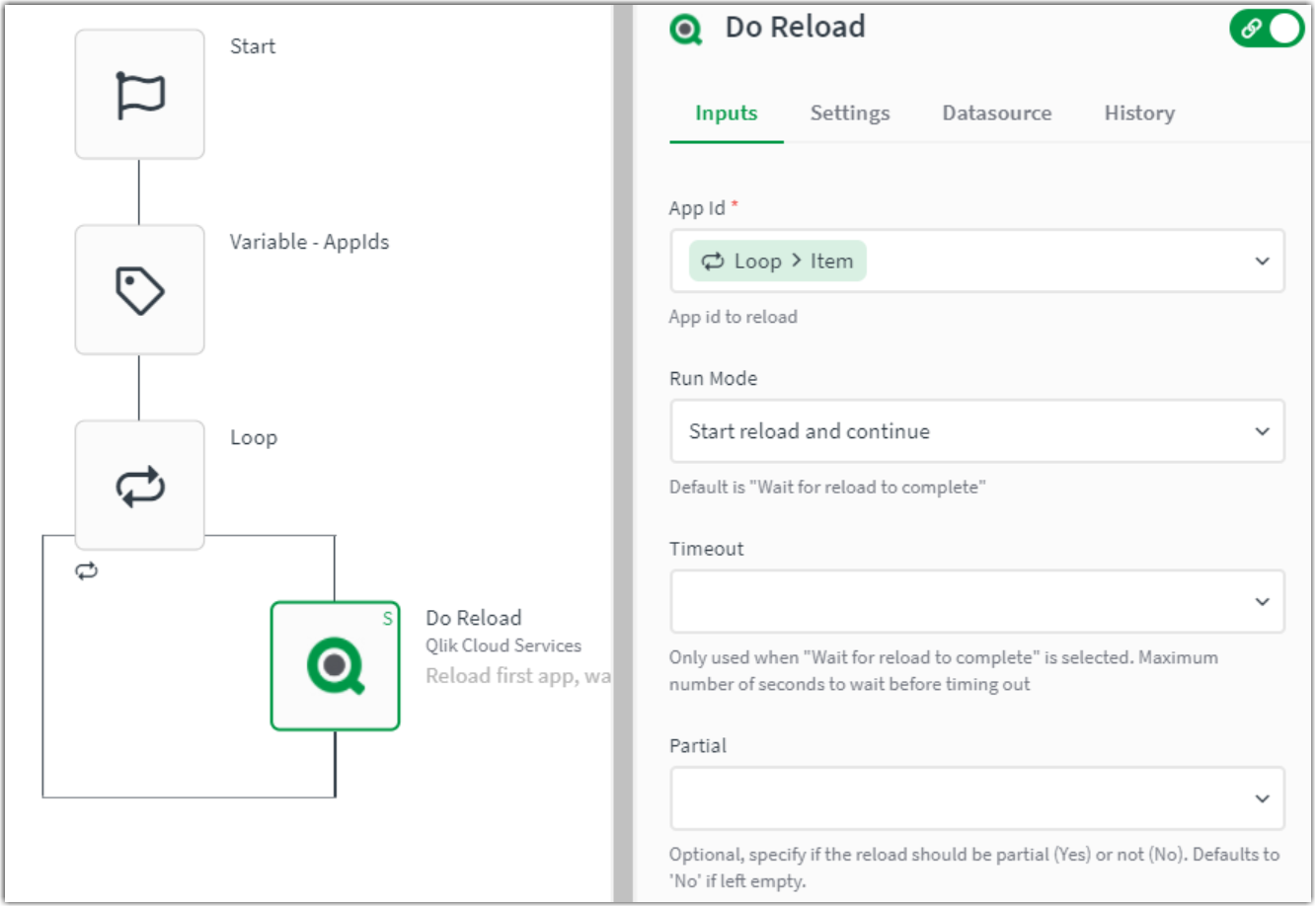
Task: Toggle the Do Reload connection switch
Action: coord(1267,29)
